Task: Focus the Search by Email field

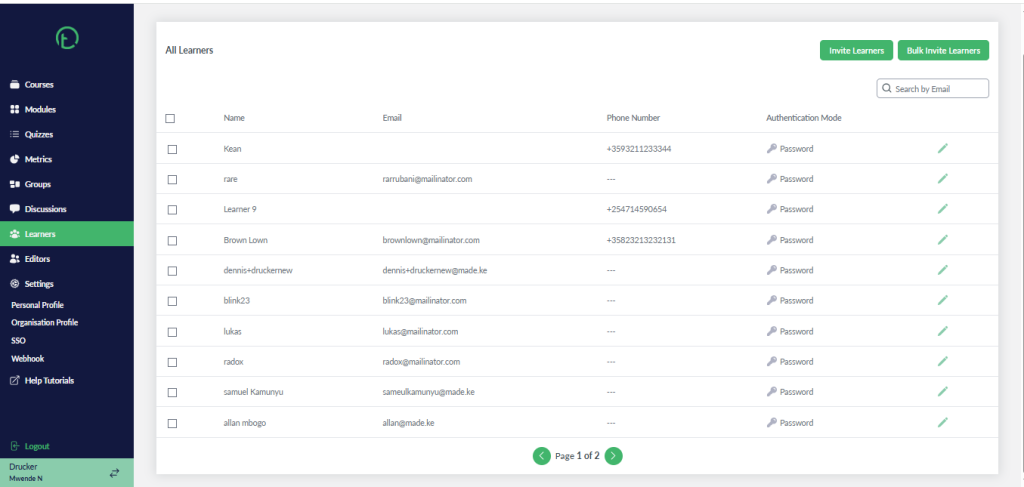Action: [x=933, y=89]
